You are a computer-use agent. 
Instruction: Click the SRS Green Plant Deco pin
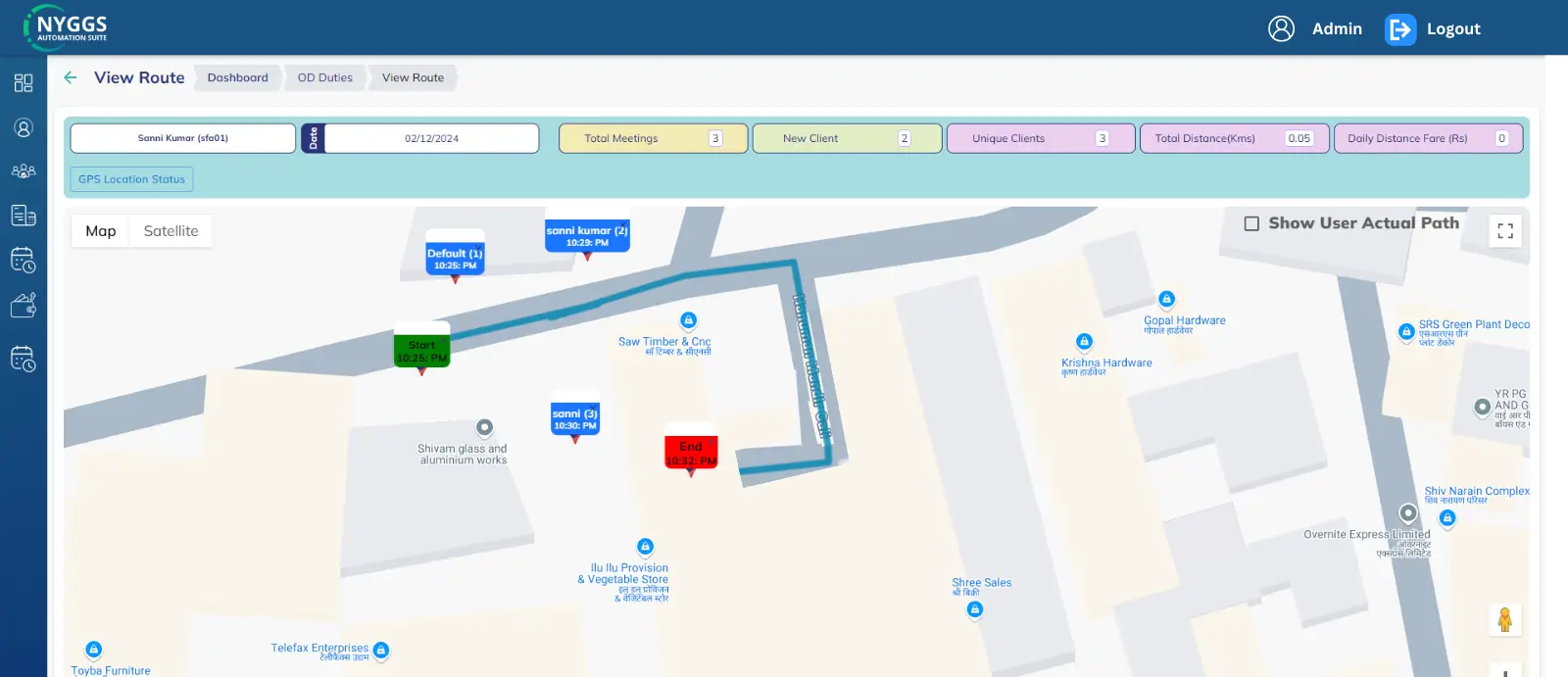click(x=1406, y=332)
